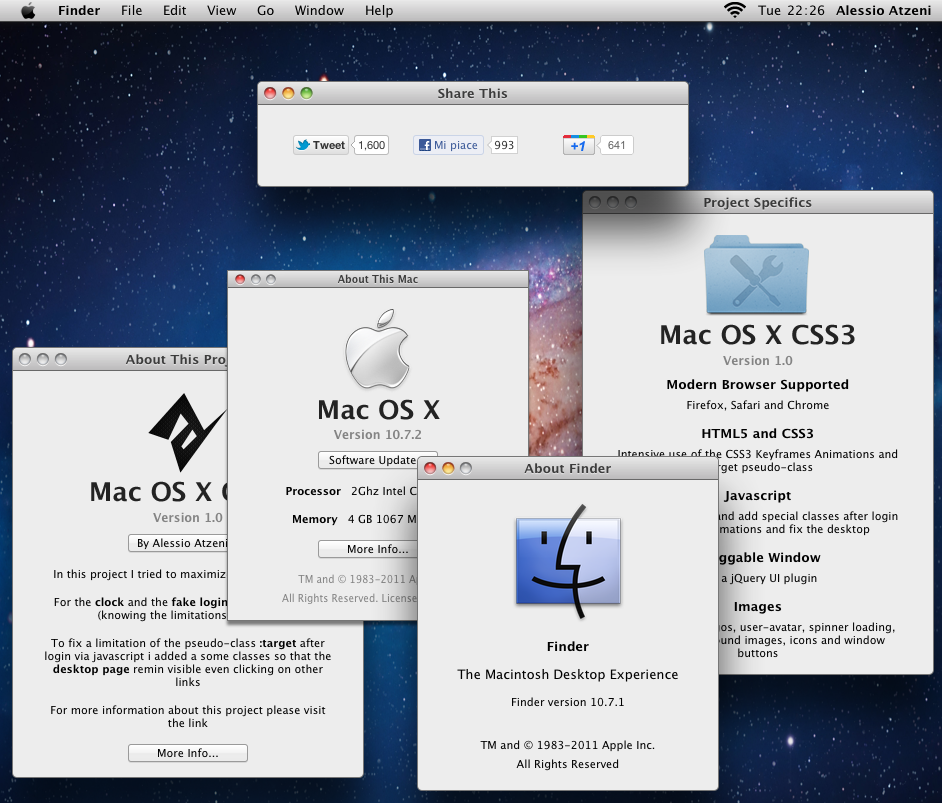
Task: Click the Javascript heading in Project Specifics
Action: click(757, 495)
